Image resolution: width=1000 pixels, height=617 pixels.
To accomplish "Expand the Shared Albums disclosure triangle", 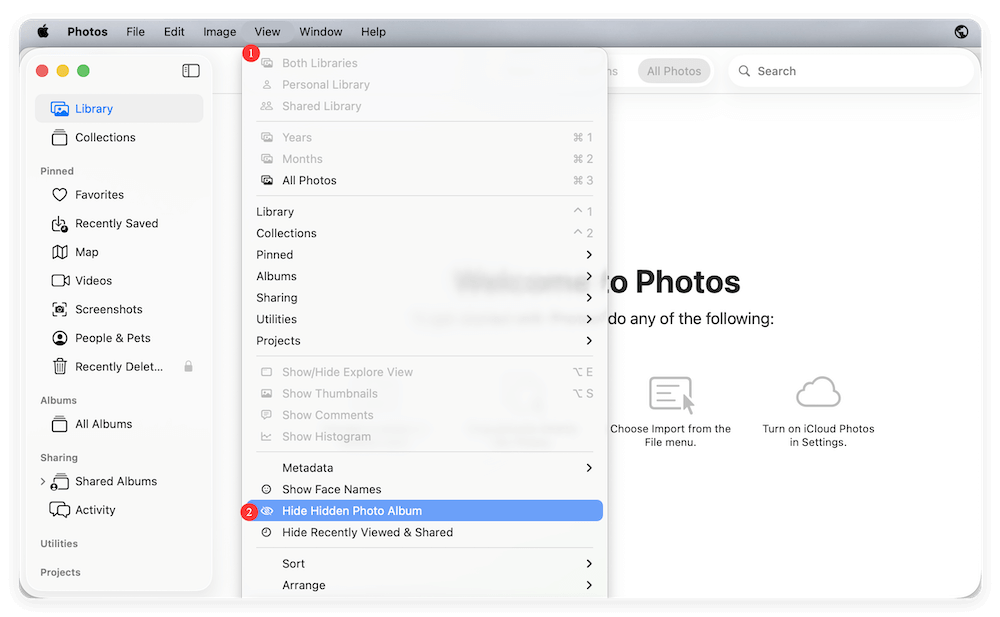I will coord(42,481).
